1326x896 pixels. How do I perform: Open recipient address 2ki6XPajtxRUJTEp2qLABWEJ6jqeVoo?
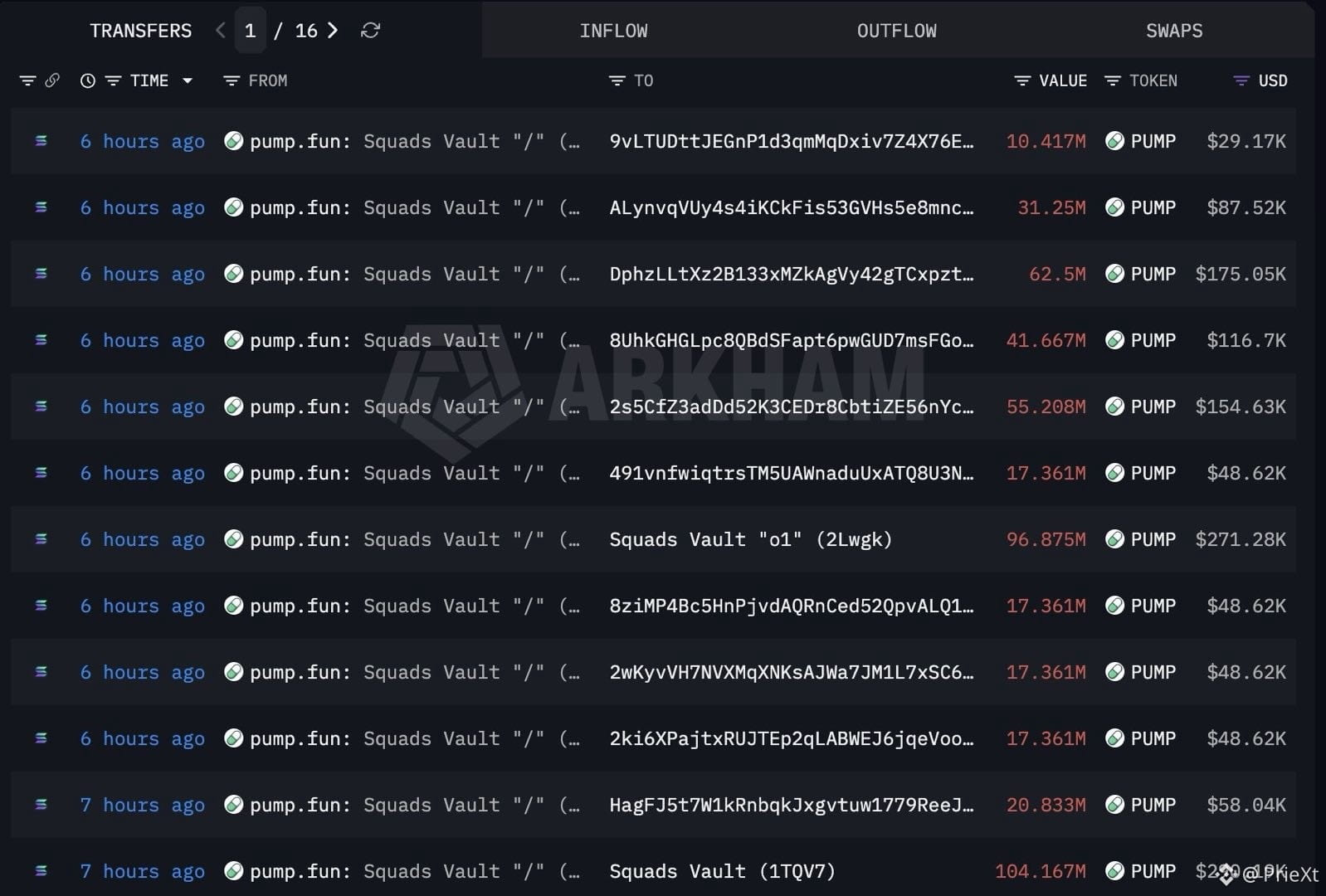click(x=792, y=738)
